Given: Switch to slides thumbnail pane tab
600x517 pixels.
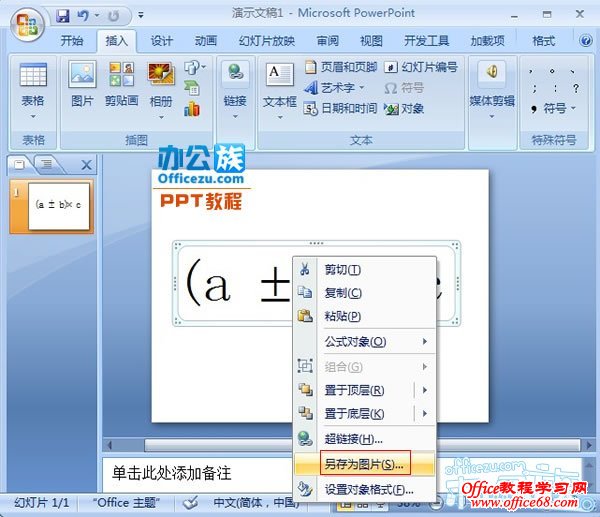Looking at the screenshot, I should point(19,165).
